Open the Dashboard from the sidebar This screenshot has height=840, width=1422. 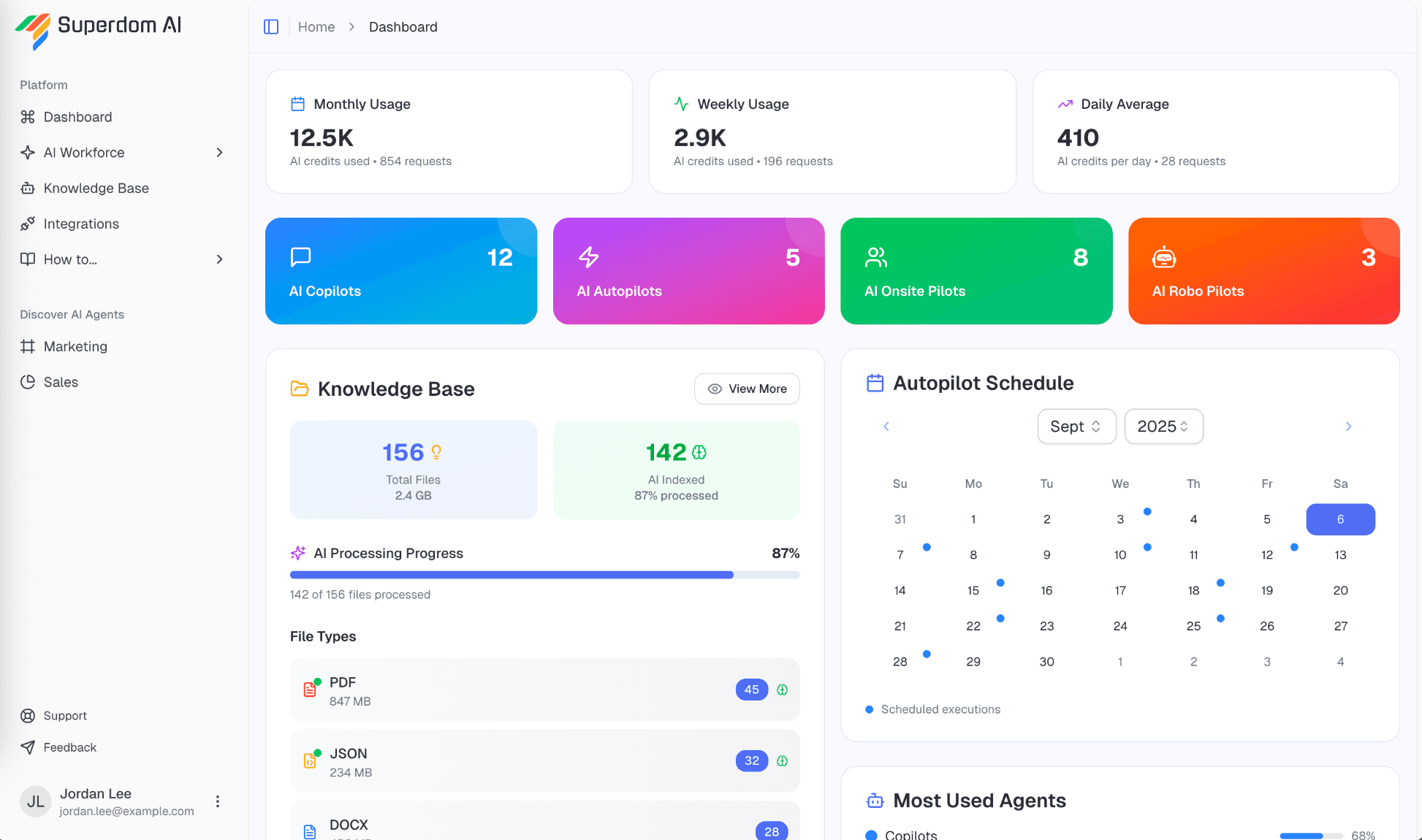(77, 117)
